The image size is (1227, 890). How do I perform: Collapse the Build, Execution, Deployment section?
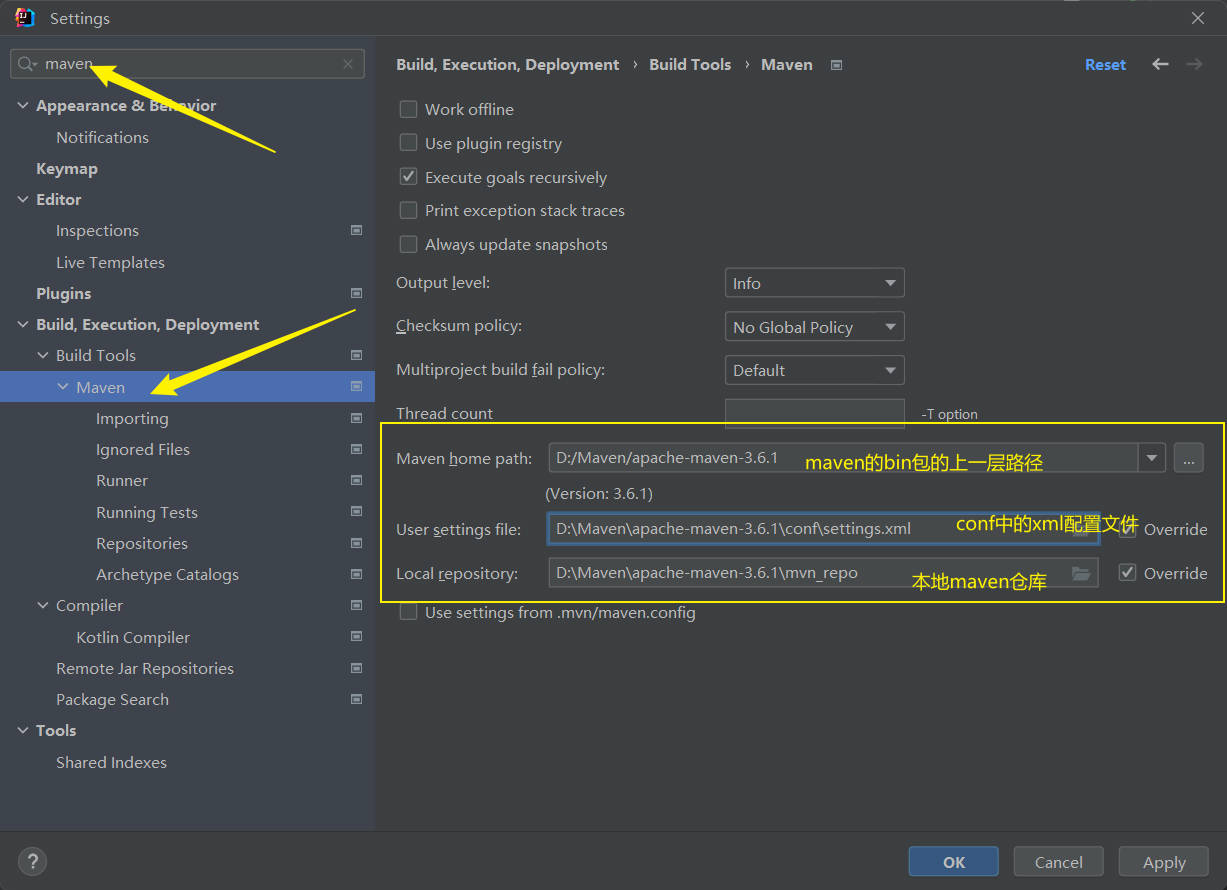pyautogui.click(x=23, y=324)
